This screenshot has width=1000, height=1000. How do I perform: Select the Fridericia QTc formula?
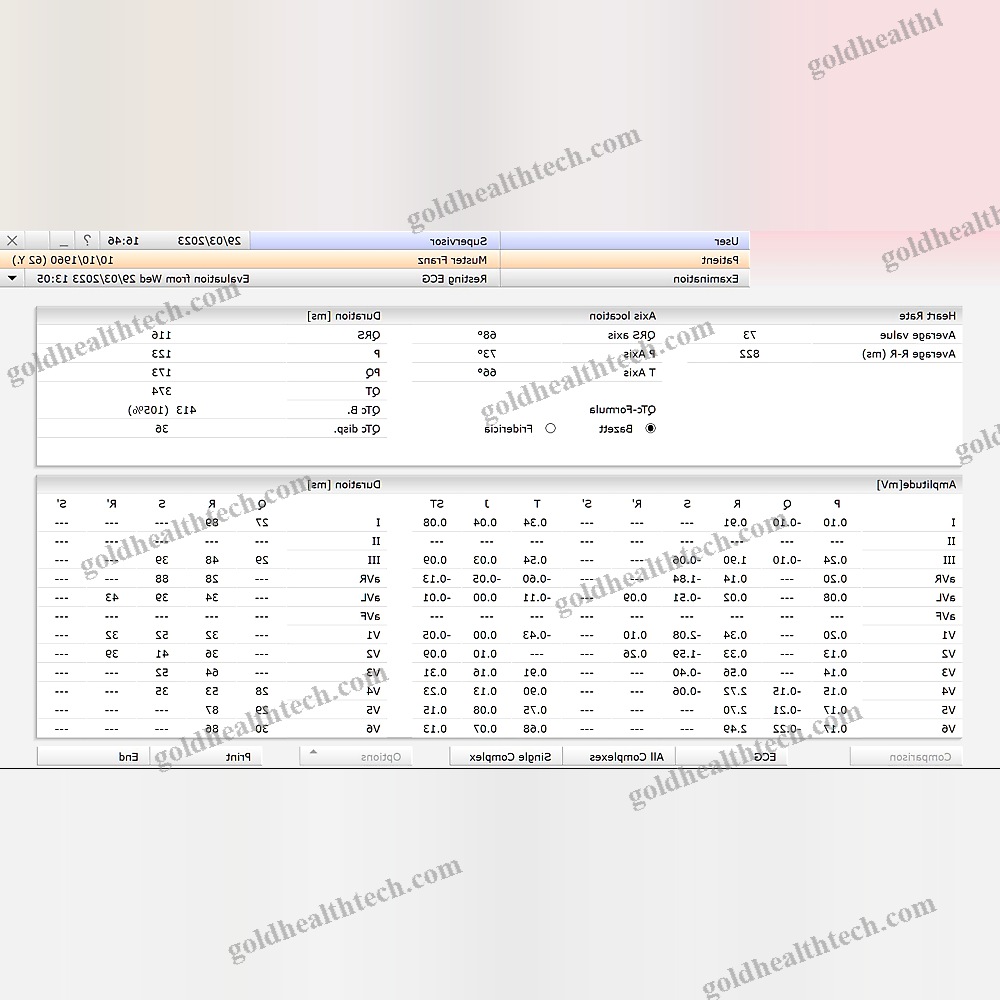pos(550,429)
